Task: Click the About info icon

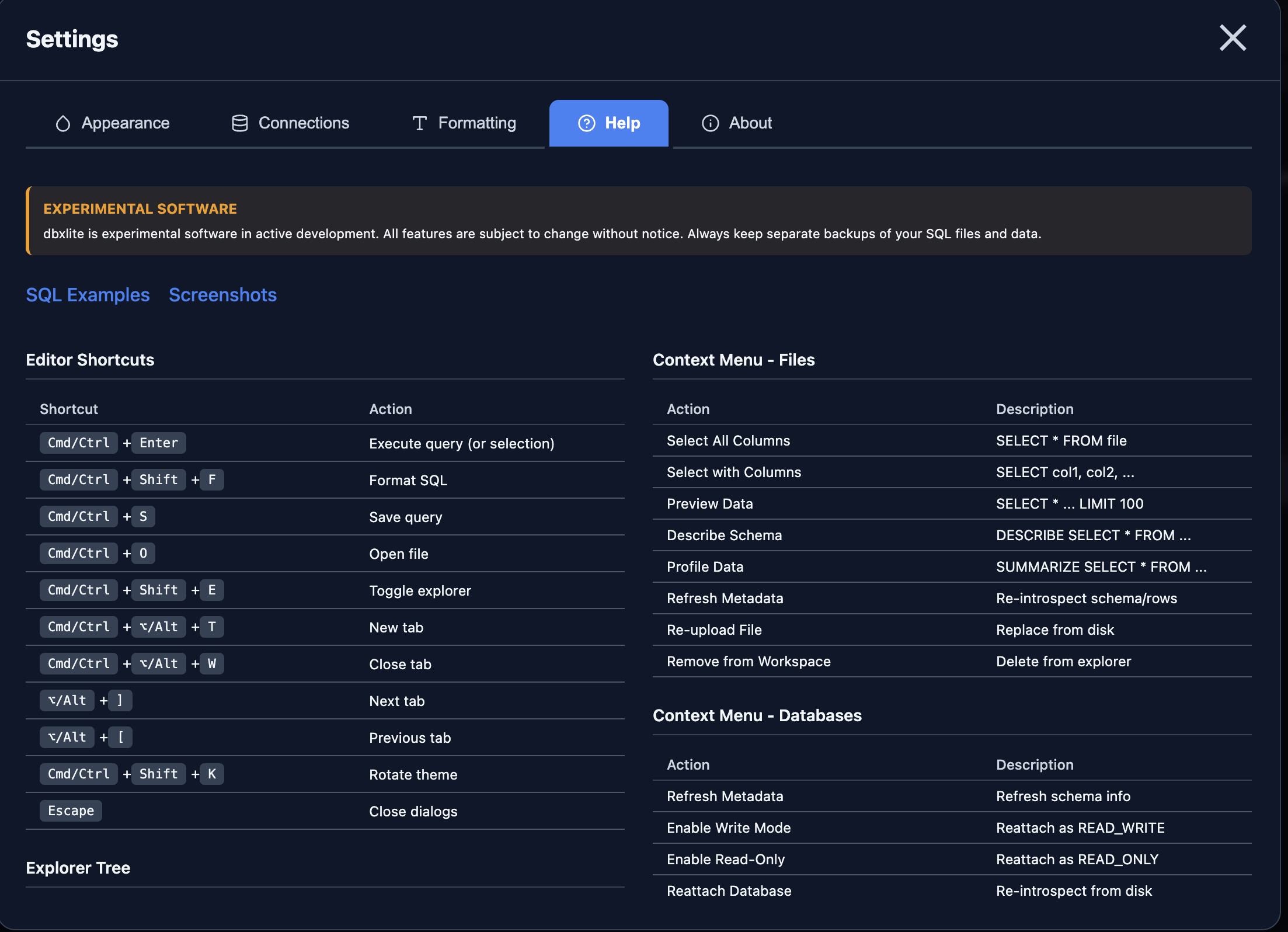Action: [x=710, y=123]
